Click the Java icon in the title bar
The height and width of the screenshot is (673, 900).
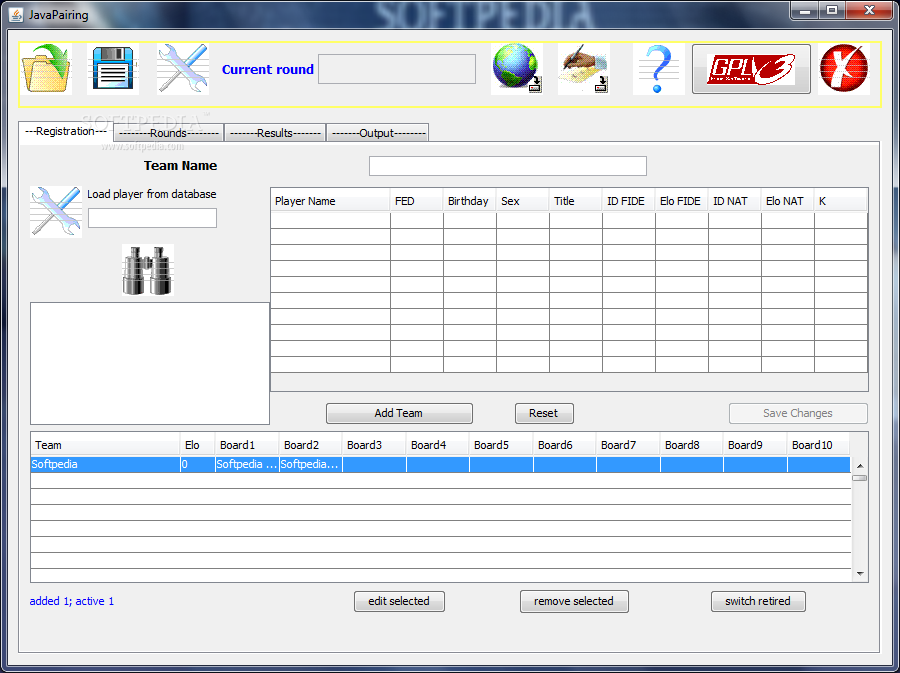(x=17, y=15)
